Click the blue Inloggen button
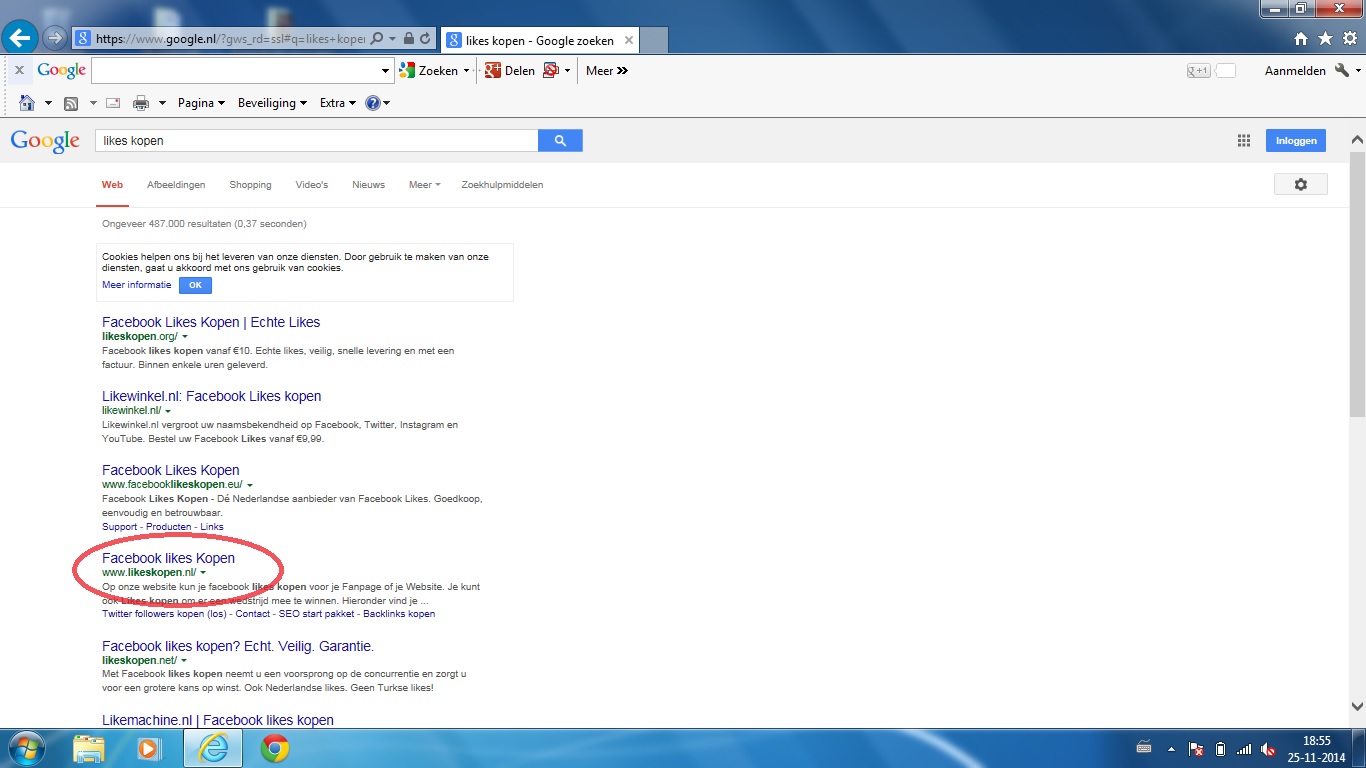 tap(1296, 141)
